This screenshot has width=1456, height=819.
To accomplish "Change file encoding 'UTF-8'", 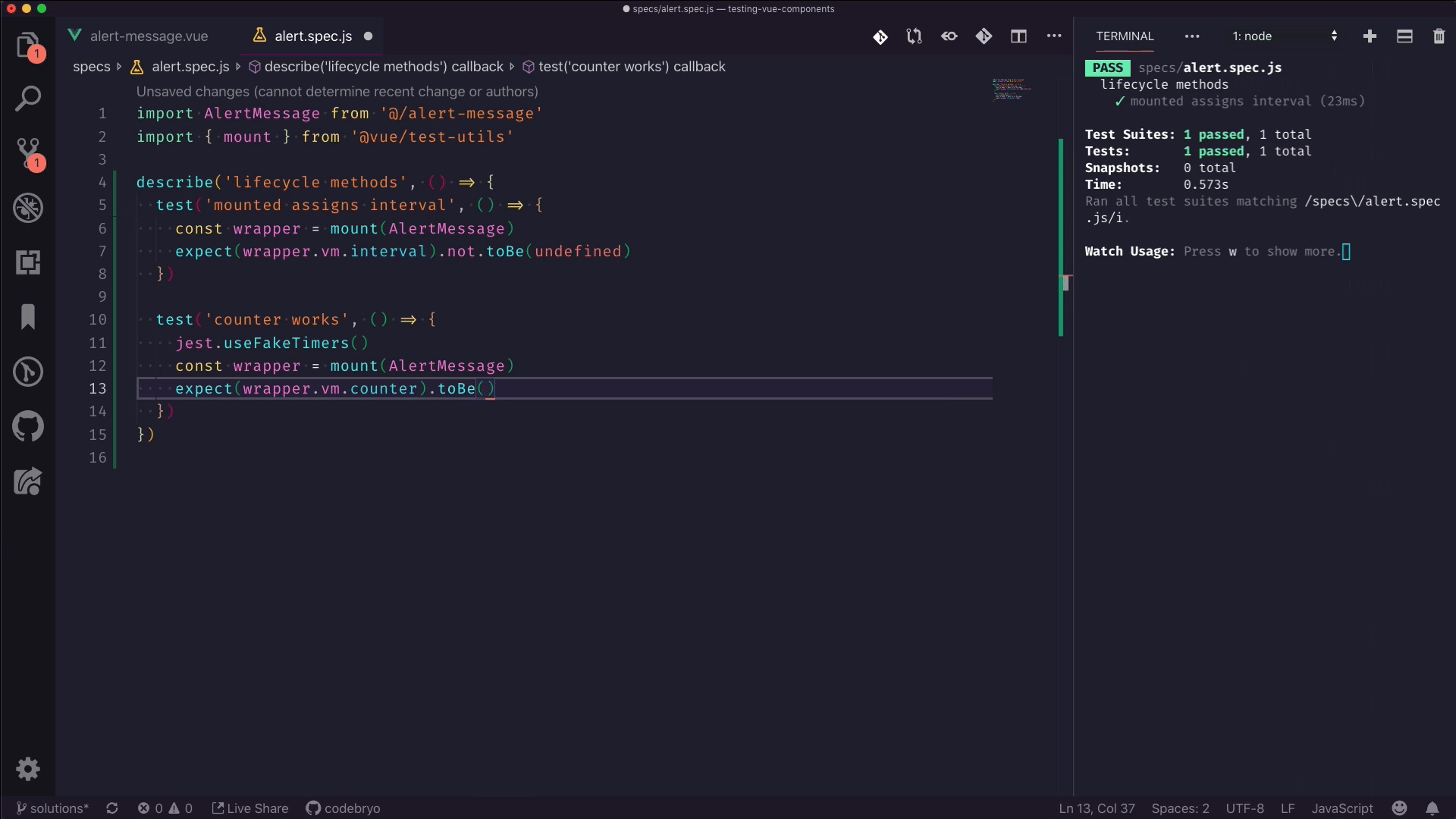I will pyautogui.click(x=1244, y=808).
